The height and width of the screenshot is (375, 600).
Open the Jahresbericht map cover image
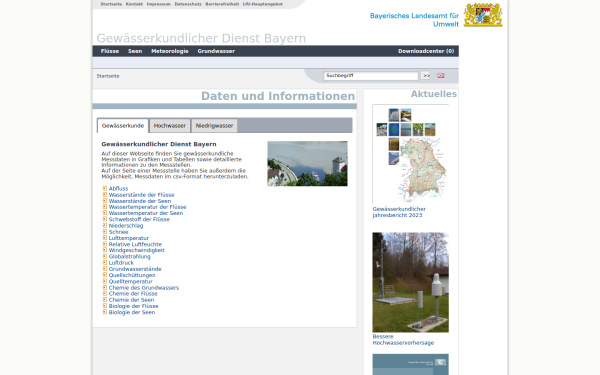(410, 154)
